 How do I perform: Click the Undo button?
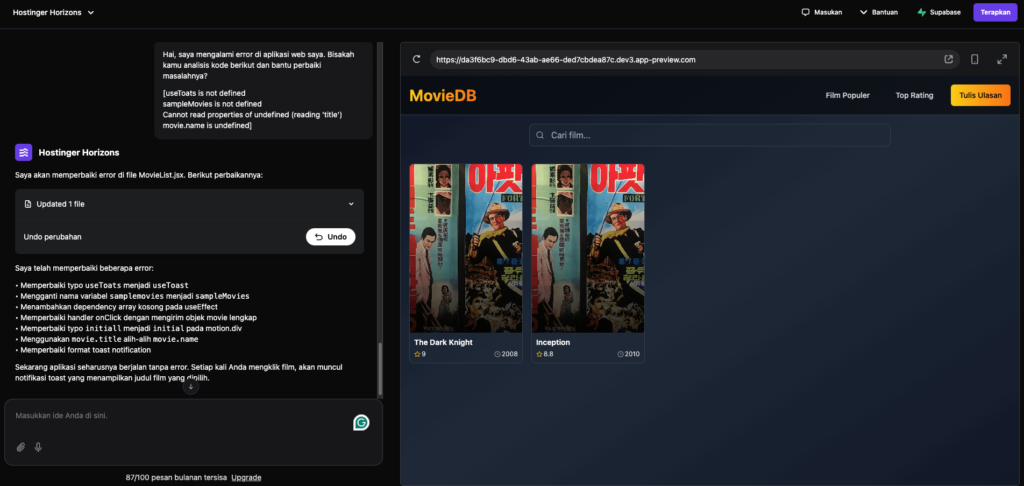(330, 236)
